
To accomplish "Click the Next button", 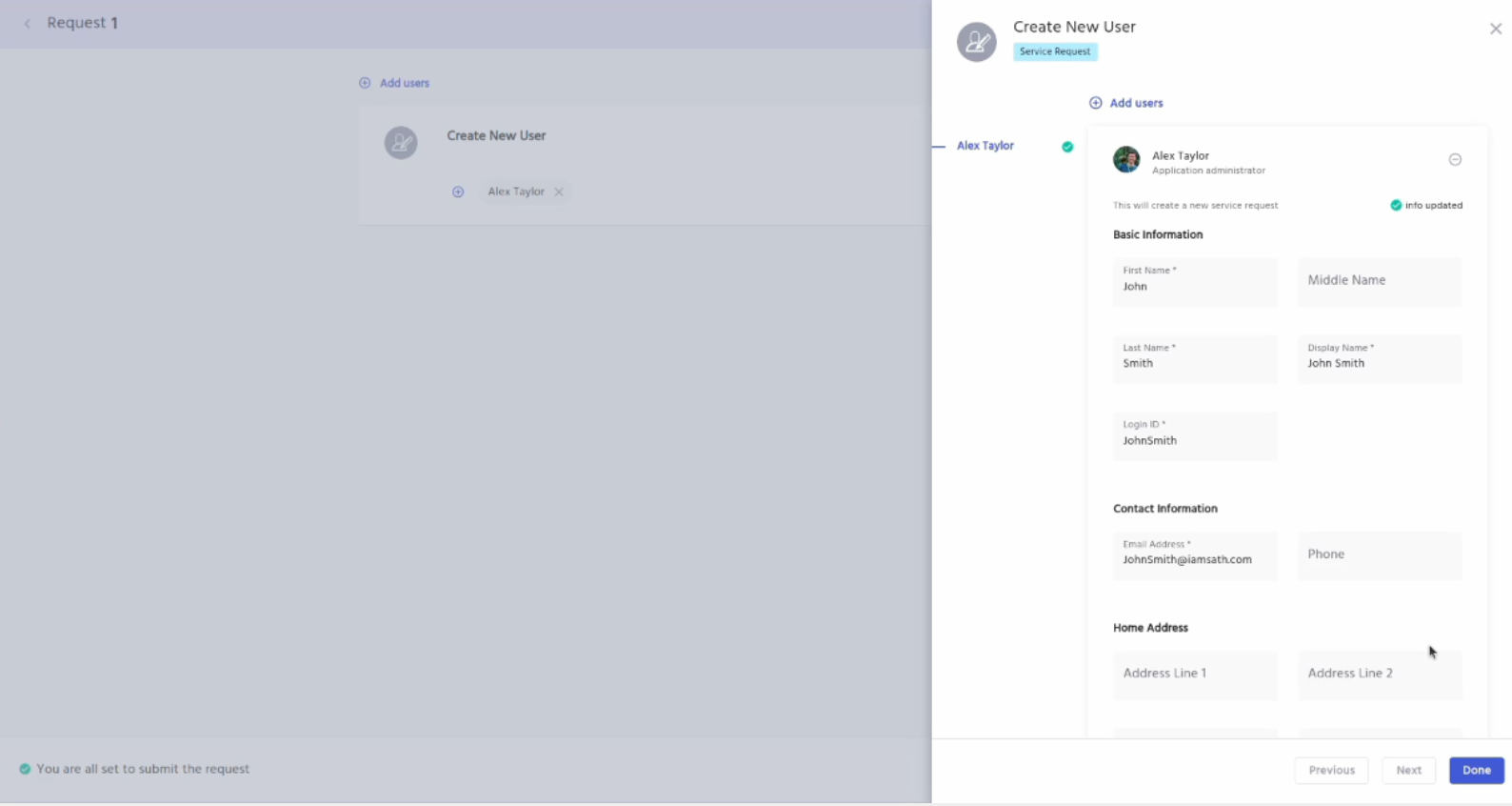I will 1408,770.
